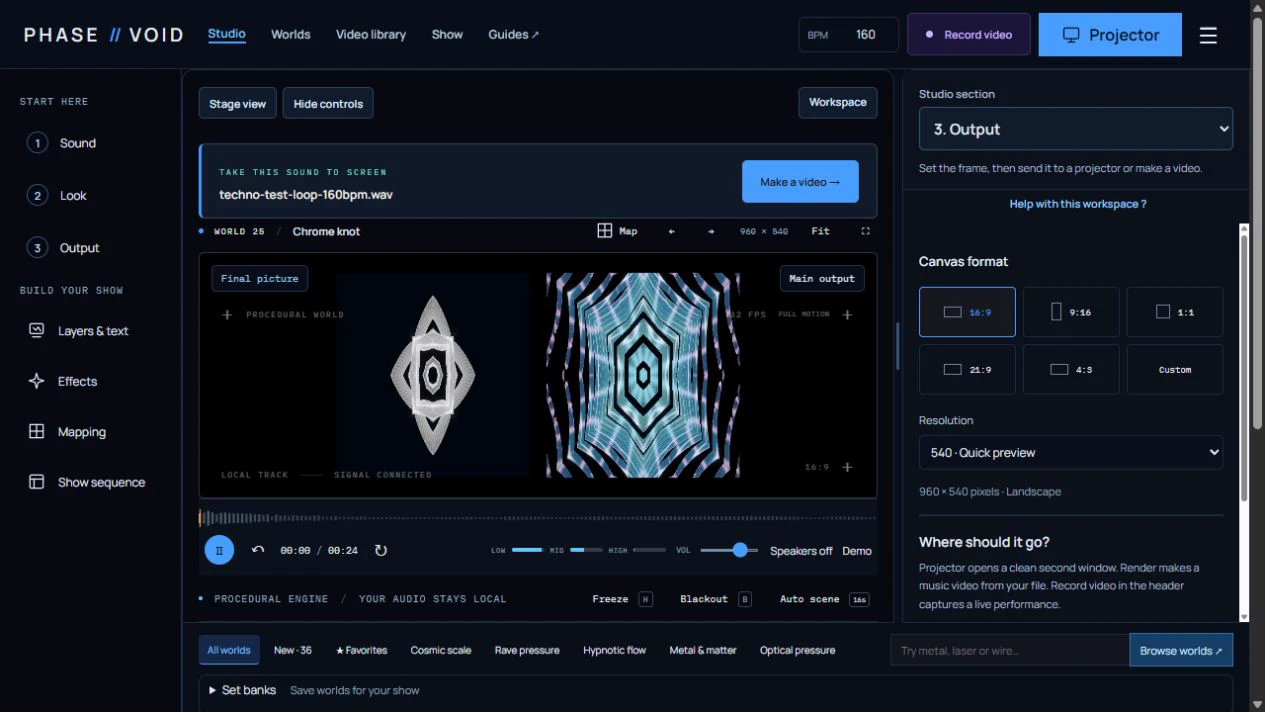This screenshot has width=1265, height=712.
Task: Open Help with this workspace link
Action: tap(1077, 204)
